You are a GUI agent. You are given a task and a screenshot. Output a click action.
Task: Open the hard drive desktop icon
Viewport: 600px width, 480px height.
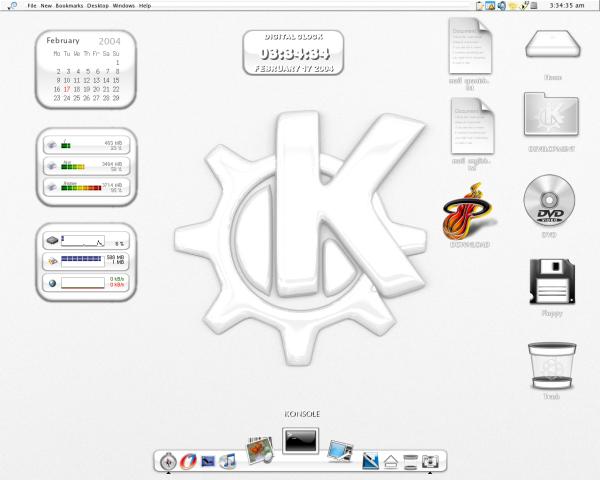coord(553,44)
